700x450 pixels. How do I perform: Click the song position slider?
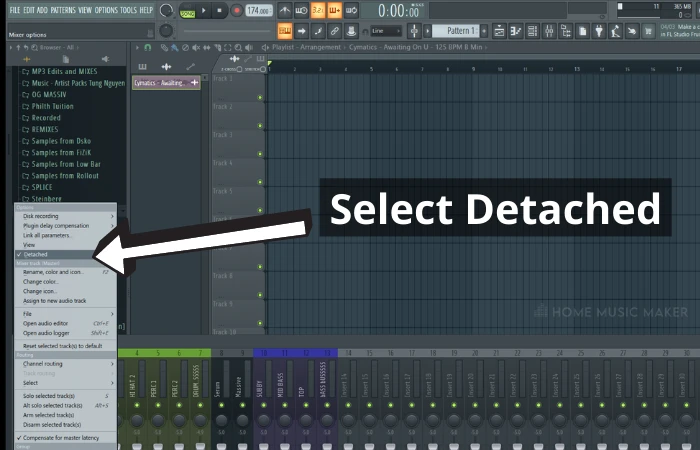pyautogui.click(x=227, y=31)
